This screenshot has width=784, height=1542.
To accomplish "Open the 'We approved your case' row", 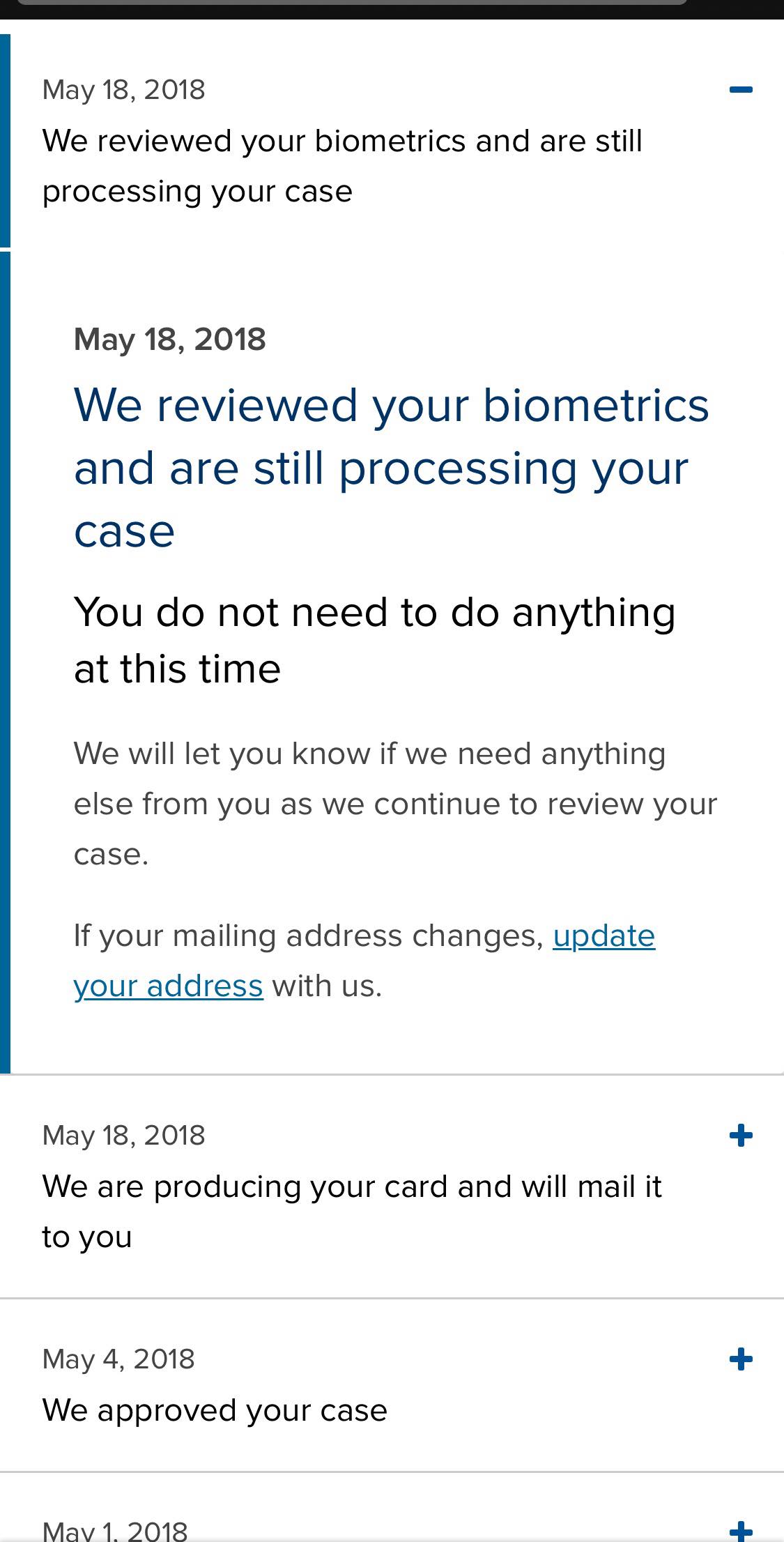I will click(x=215, y=1410).
